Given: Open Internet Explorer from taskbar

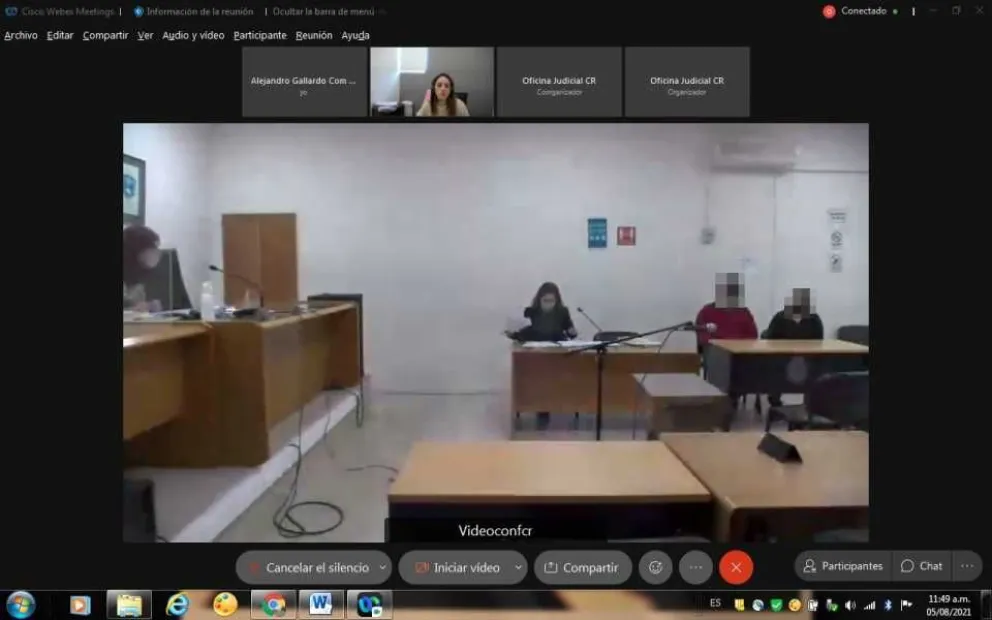Looking at the screenshot, I should (177, 605).
